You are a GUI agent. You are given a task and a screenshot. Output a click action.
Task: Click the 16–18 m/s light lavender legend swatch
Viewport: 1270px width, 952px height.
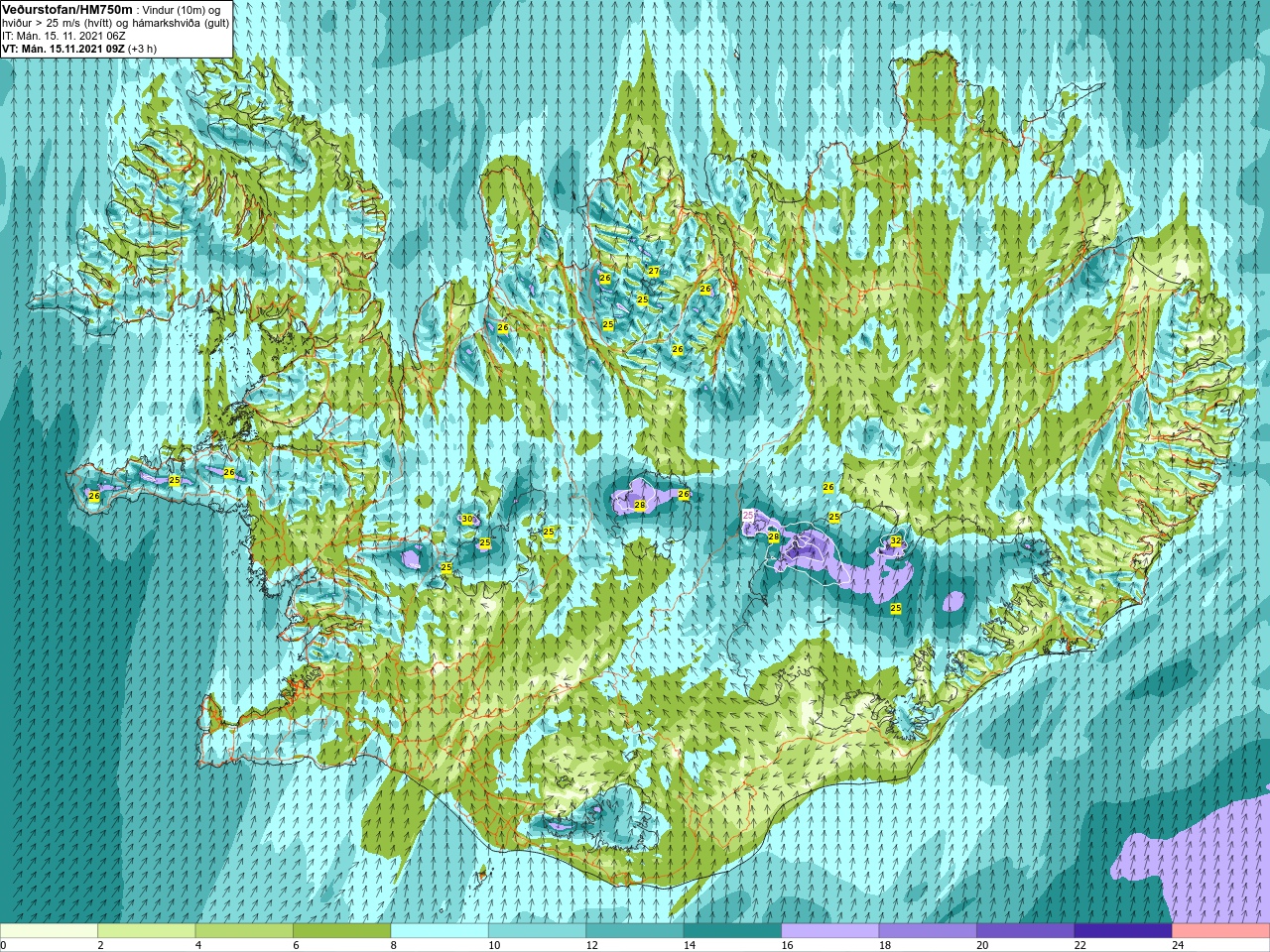point(830,931)
